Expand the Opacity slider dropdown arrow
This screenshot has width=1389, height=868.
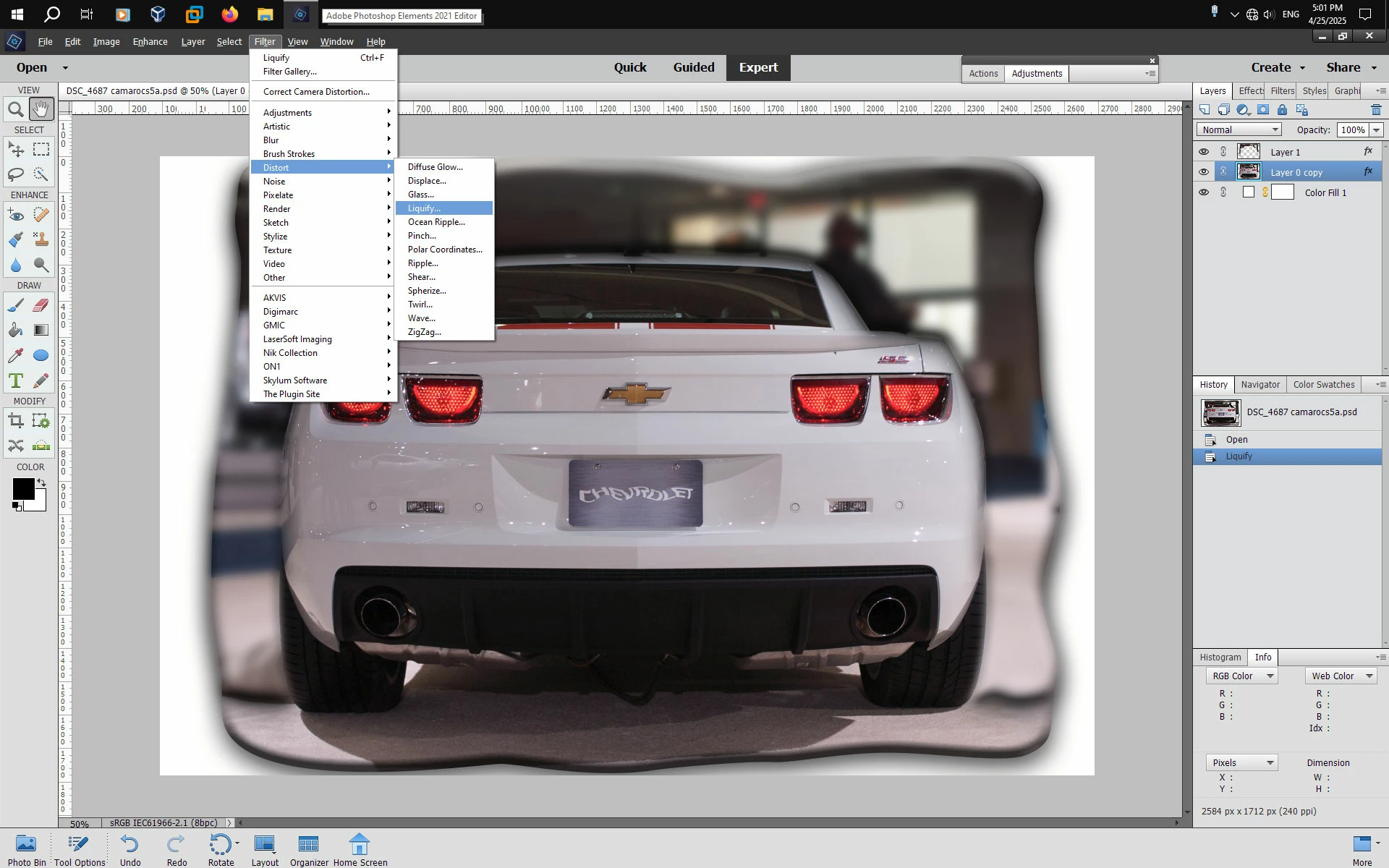click(1376, 129)
